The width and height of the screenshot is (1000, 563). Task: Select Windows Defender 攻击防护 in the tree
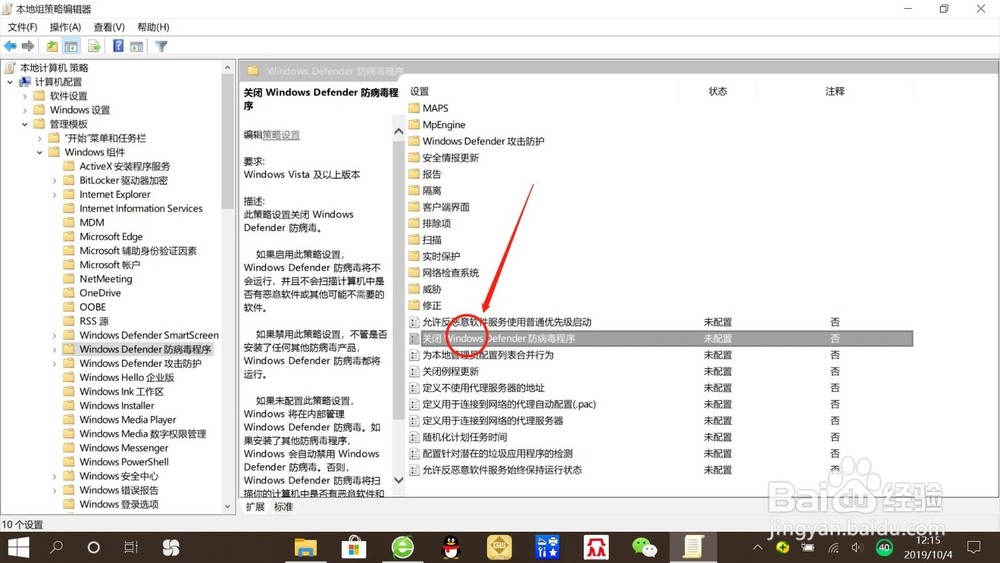click(x=140, y=363)
